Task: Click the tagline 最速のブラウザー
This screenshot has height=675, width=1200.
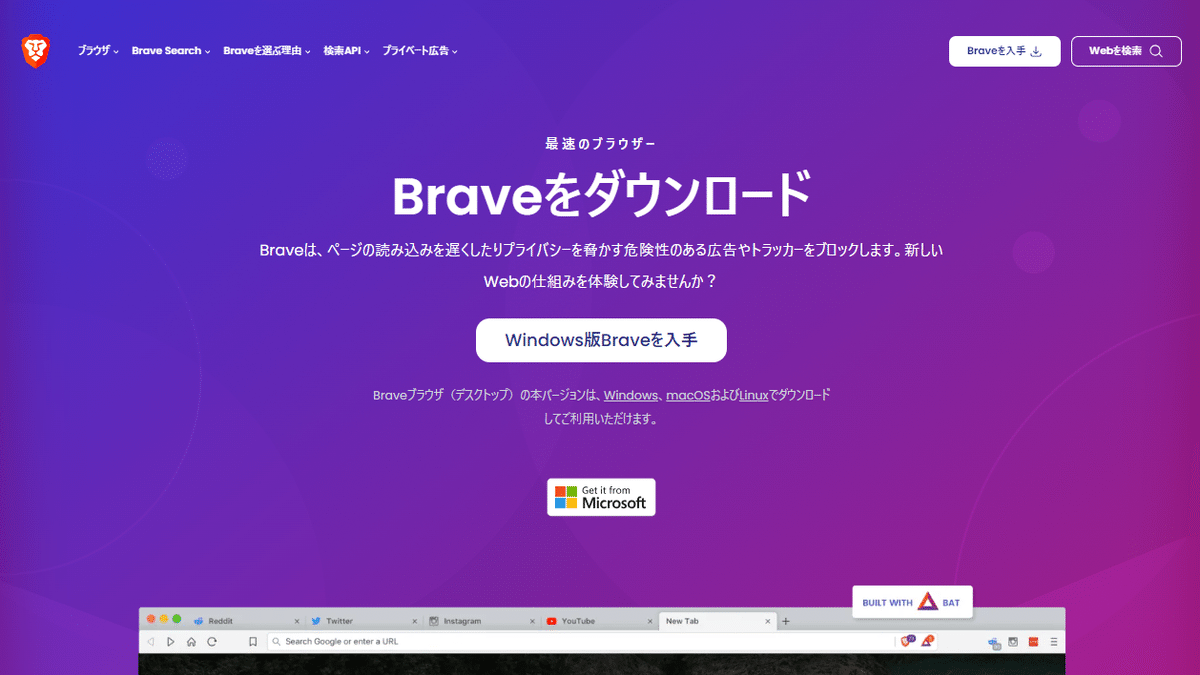Action: click(601, 144)
